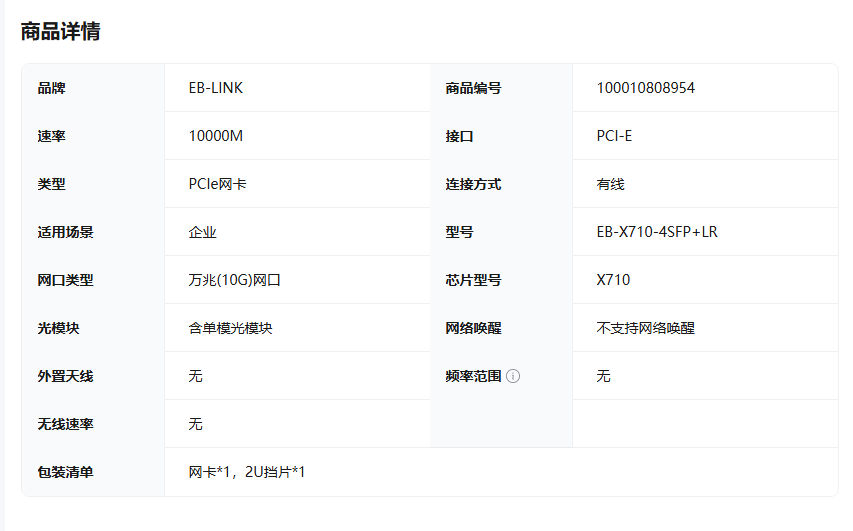Viewport: 853px width, 531px height.
Task: Click the 商品编号 label
Action: [x=473, y=88]
